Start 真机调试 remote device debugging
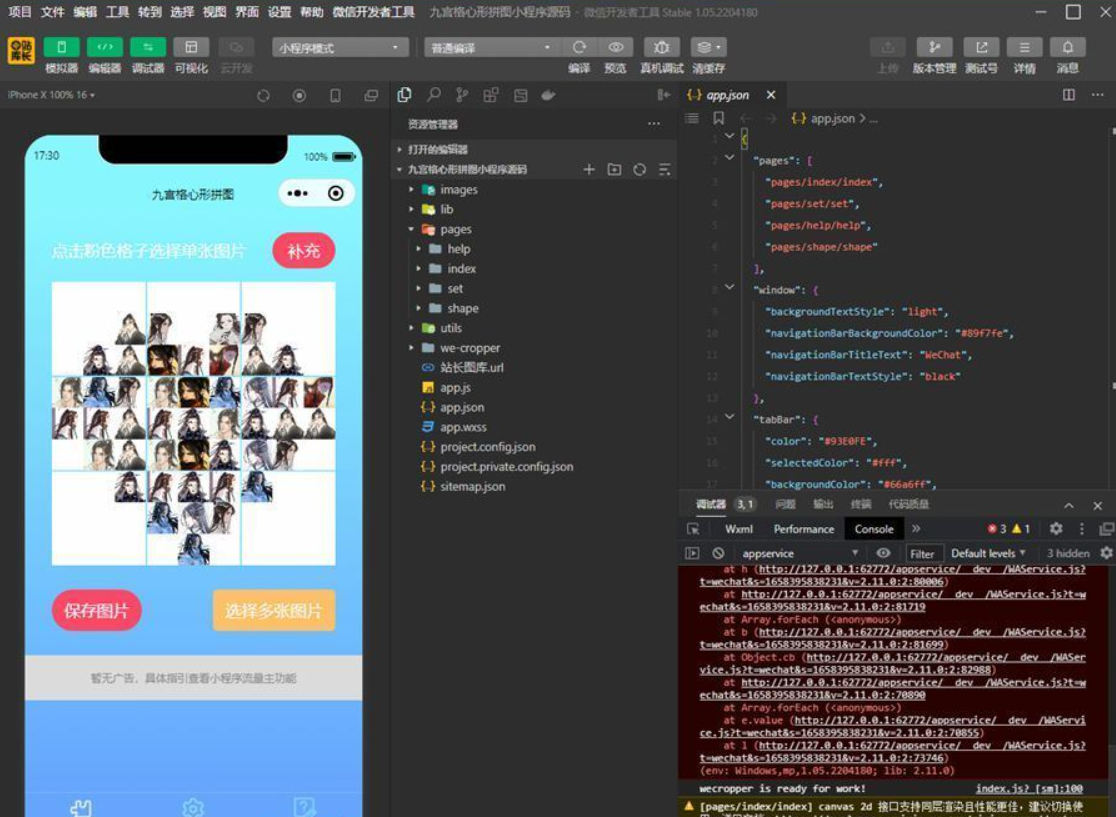The image size is (1116, 817). tap(661, 47)
